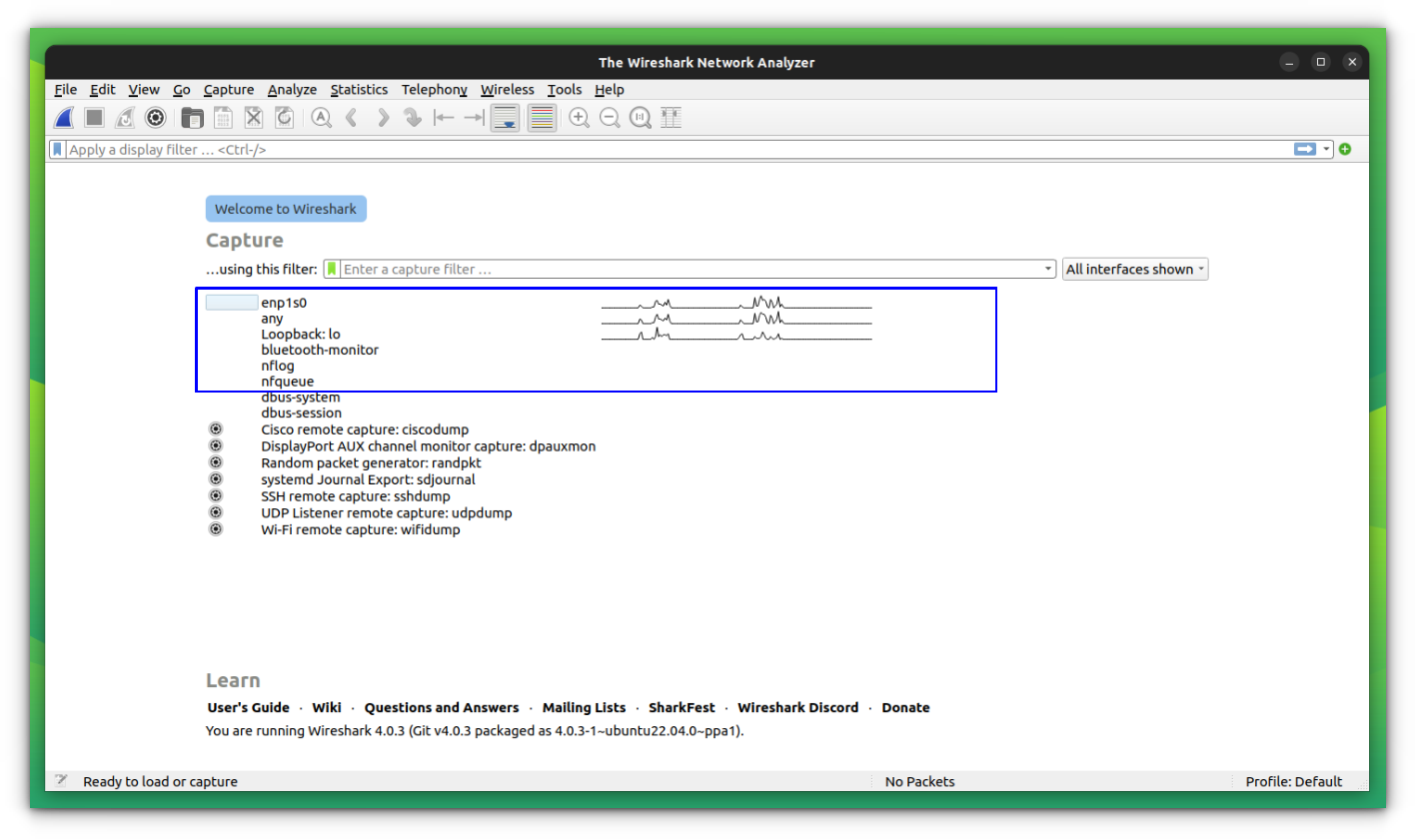The image size is (1416, 840).
Task: Open a capture file via folder icon
Action: (x=192, y=118)
